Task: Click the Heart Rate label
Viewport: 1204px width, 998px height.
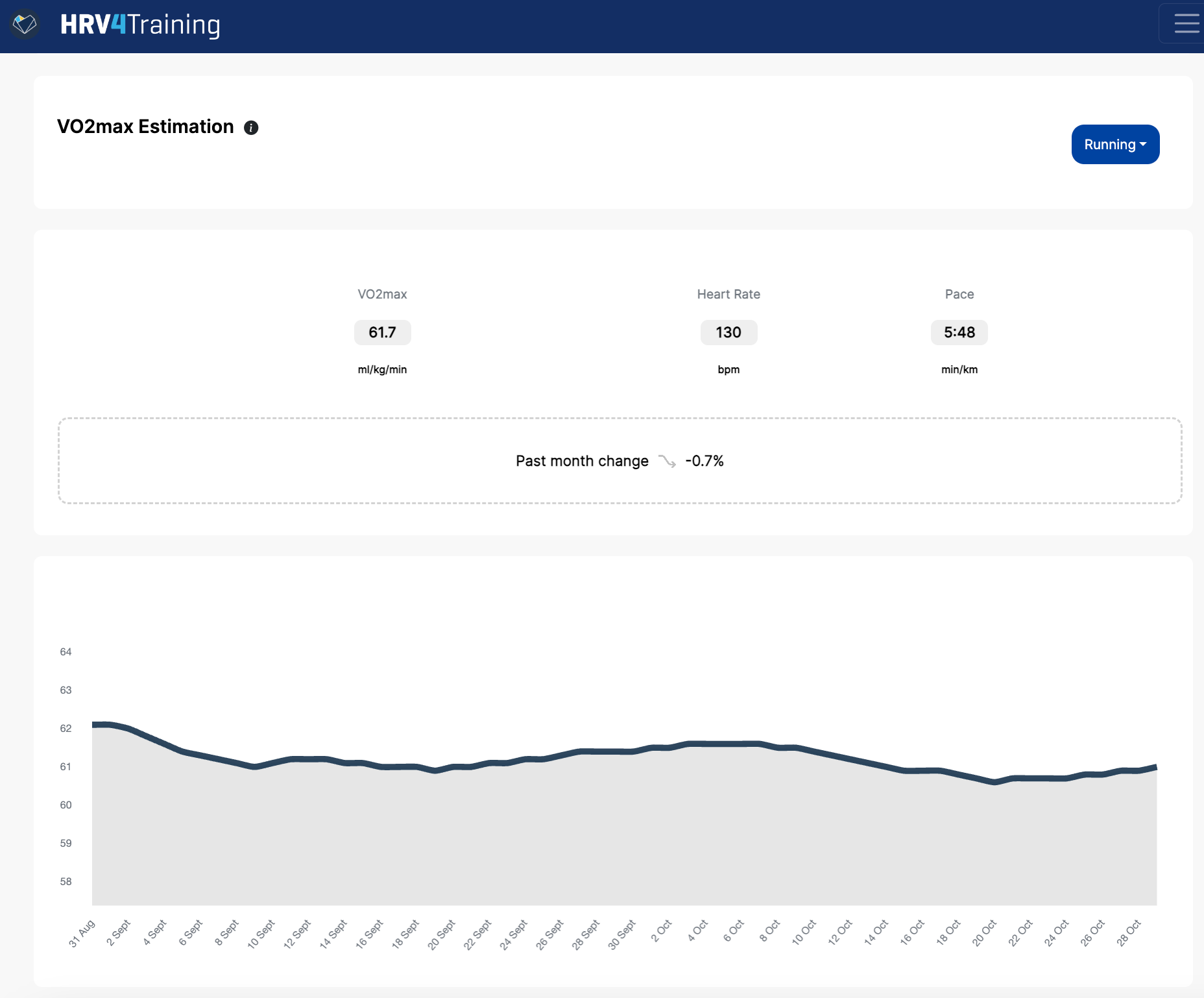Action: pyautogui.click(x=728, y=294)
